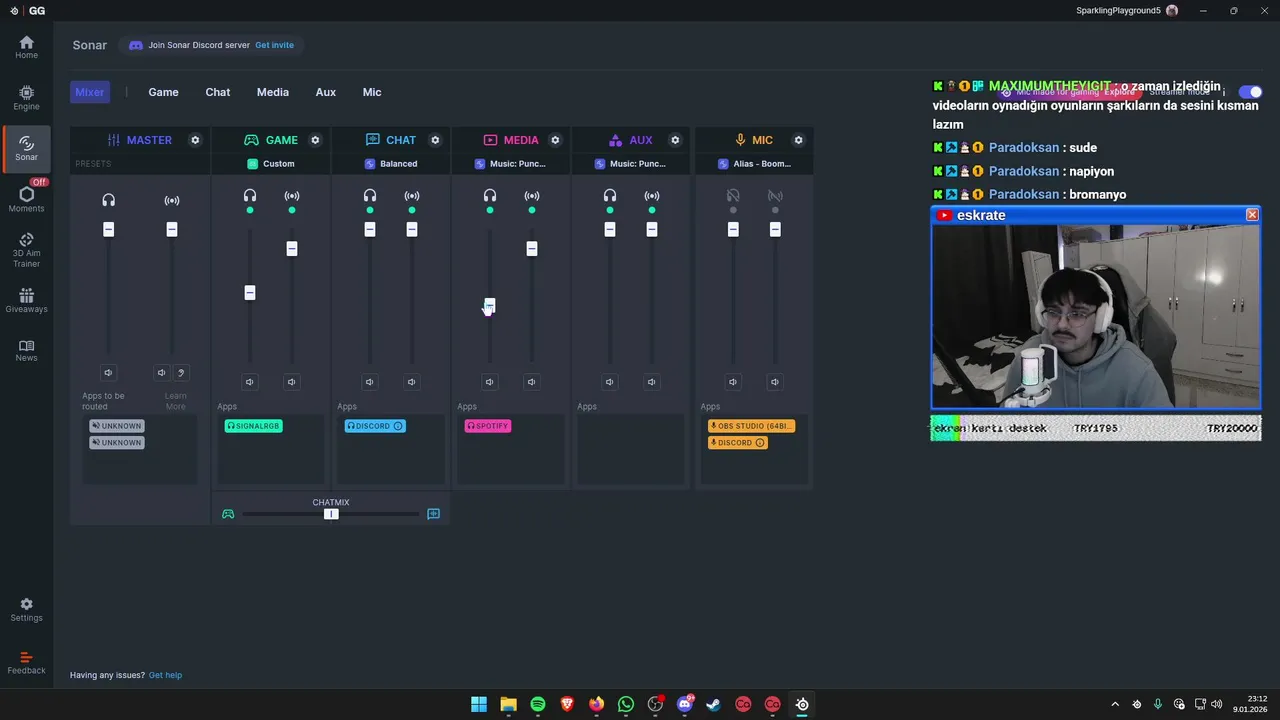
Task: Show hidden system tray icons
Action: (x=1115, y=704)
